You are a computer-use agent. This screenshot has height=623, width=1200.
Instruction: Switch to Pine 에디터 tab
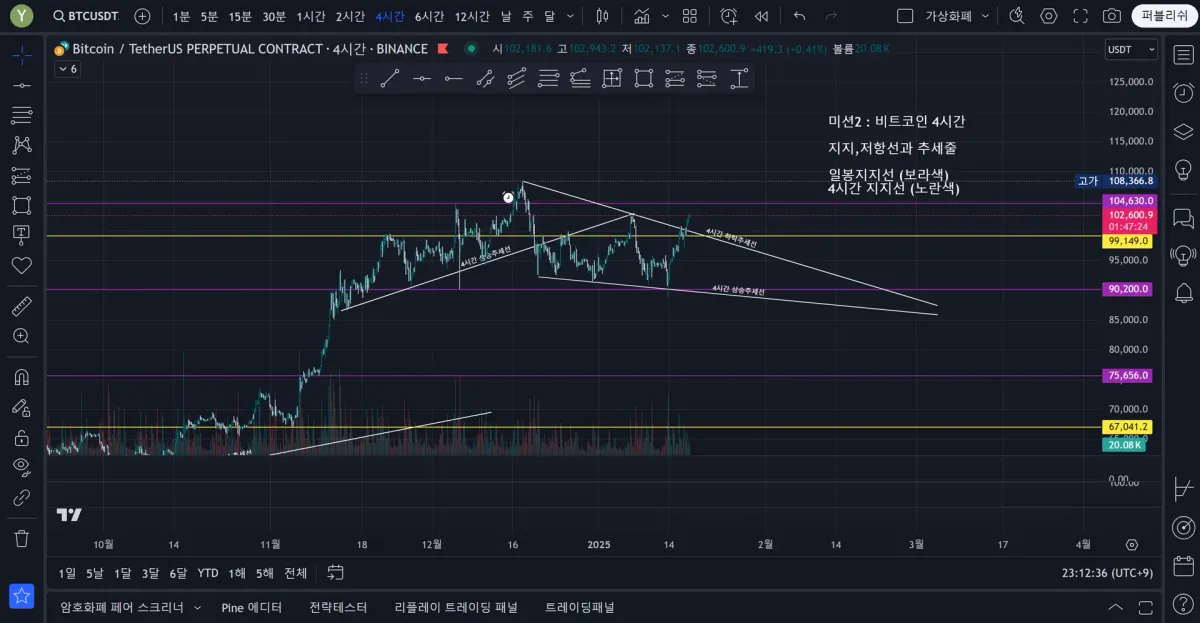(x=251, y=607)
